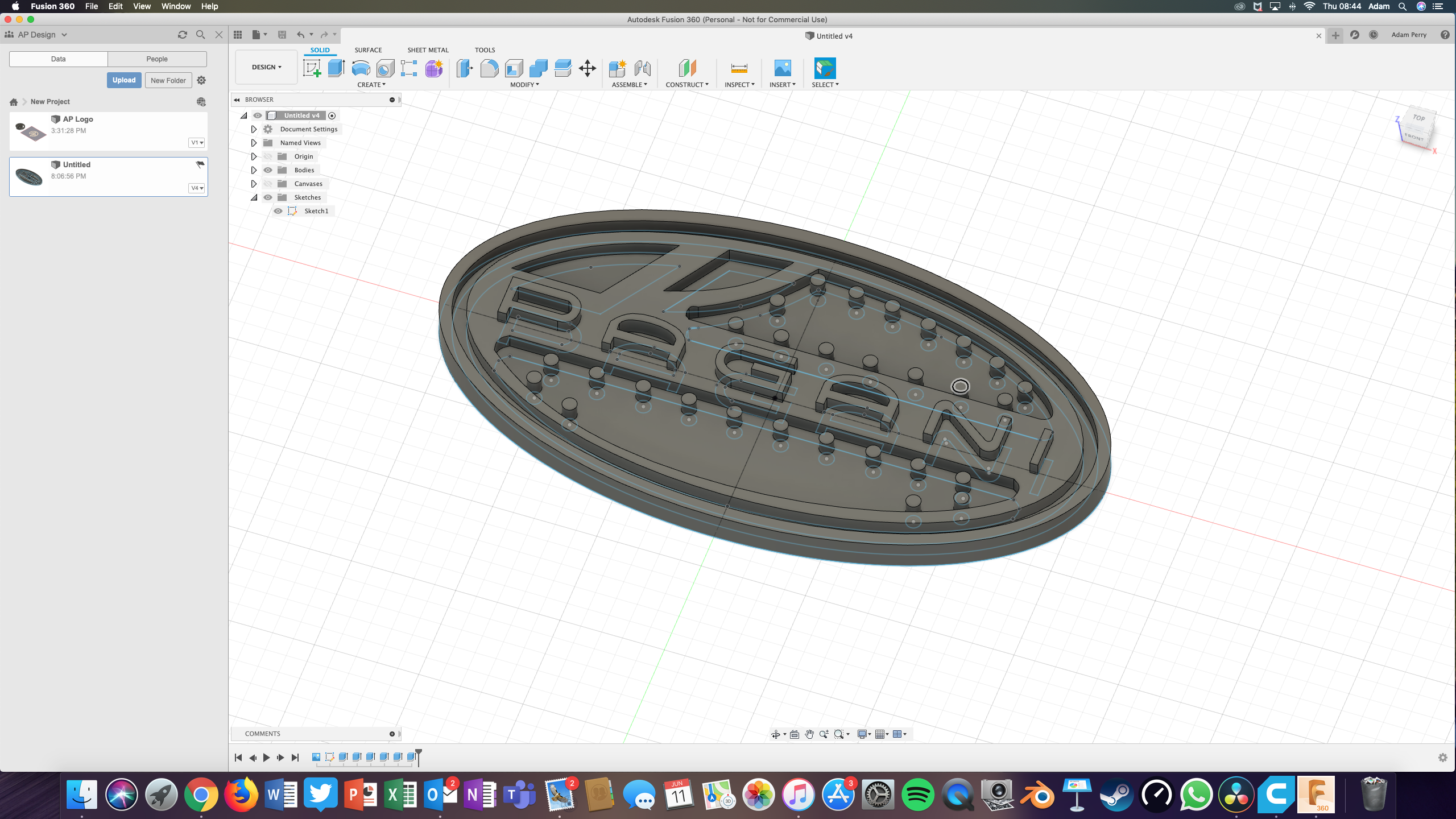Select the Joint tool

click(642, 68)
